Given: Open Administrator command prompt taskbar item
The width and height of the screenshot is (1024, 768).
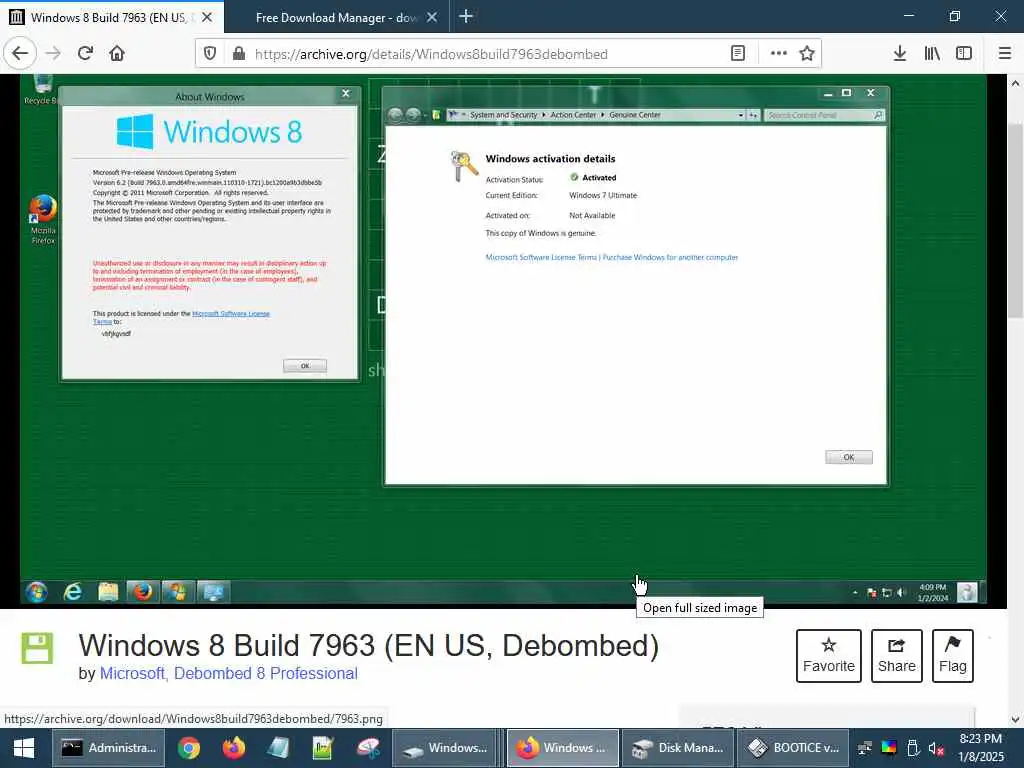Looking at the screenshot, I should (108, 748).
